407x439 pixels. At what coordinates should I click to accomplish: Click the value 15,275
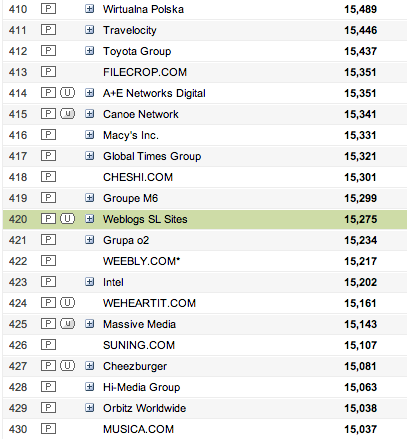point(361,219)
